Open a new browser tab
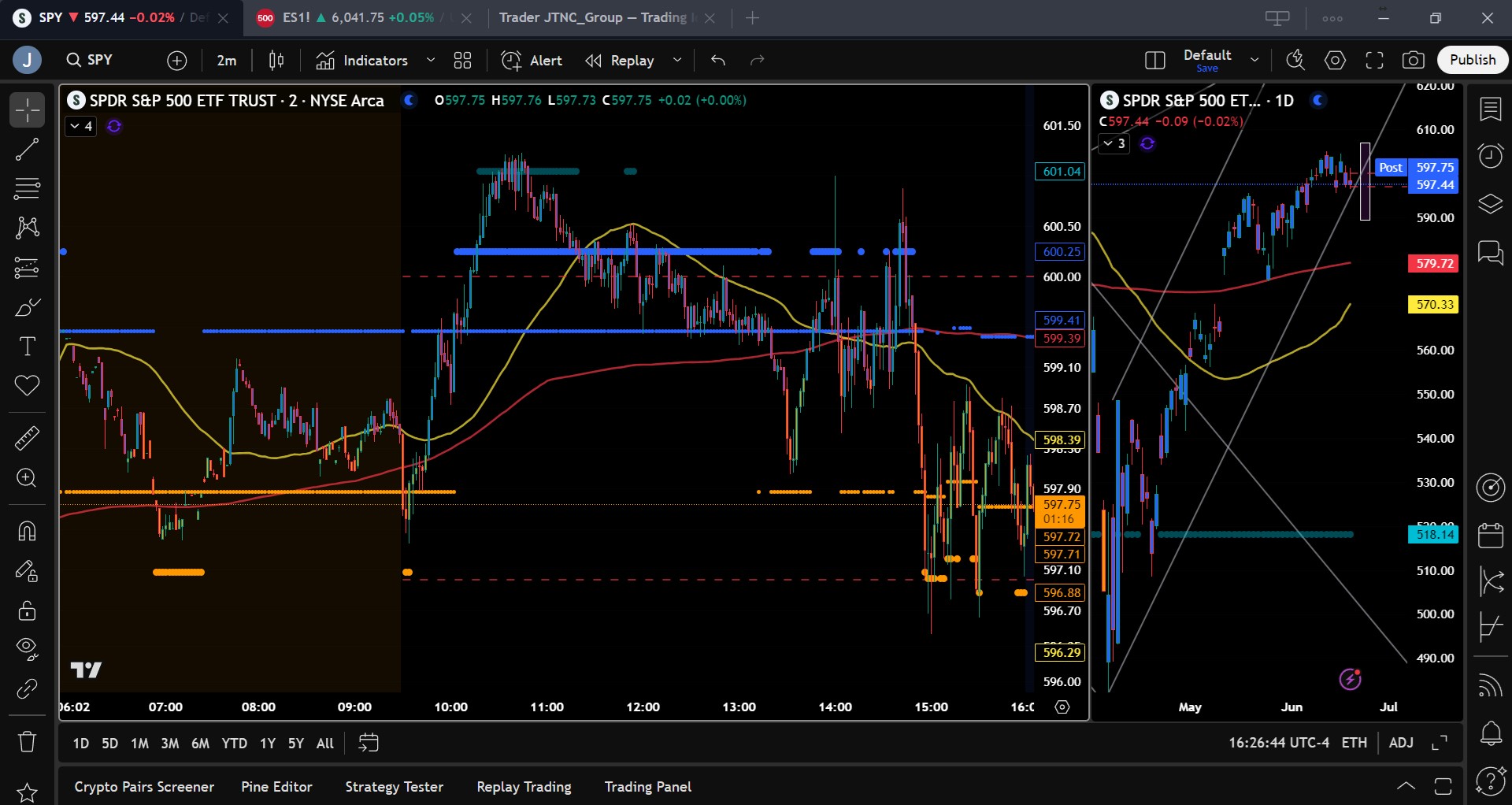 coord(753,17)
